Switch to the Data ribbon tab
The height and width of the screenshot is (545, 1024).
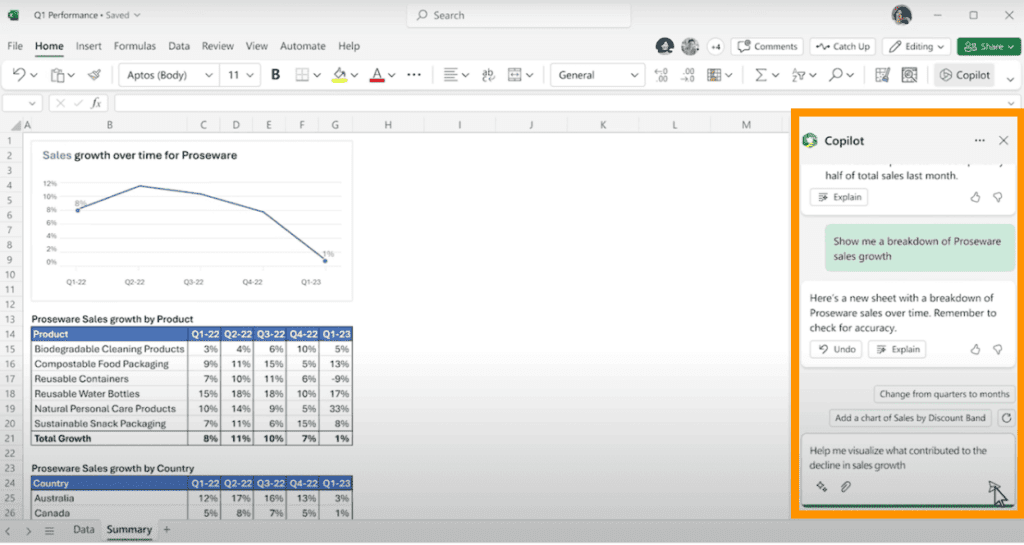pyautogui.click(x=179, y=46)
